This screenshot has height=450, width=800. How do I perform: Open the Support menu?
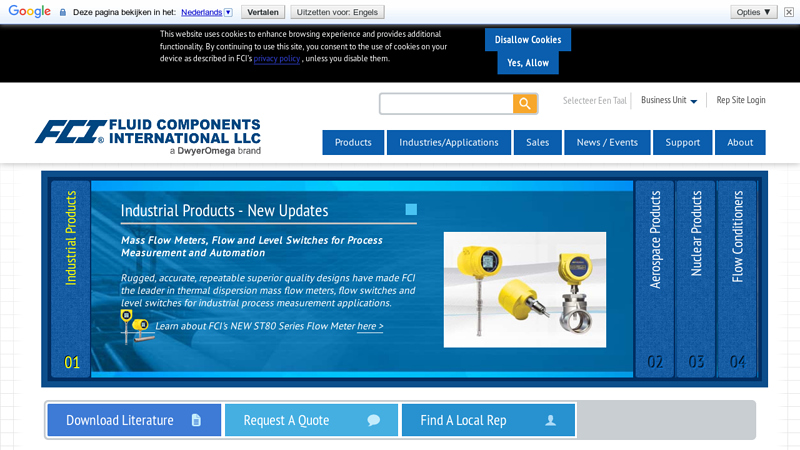[683, 142]
